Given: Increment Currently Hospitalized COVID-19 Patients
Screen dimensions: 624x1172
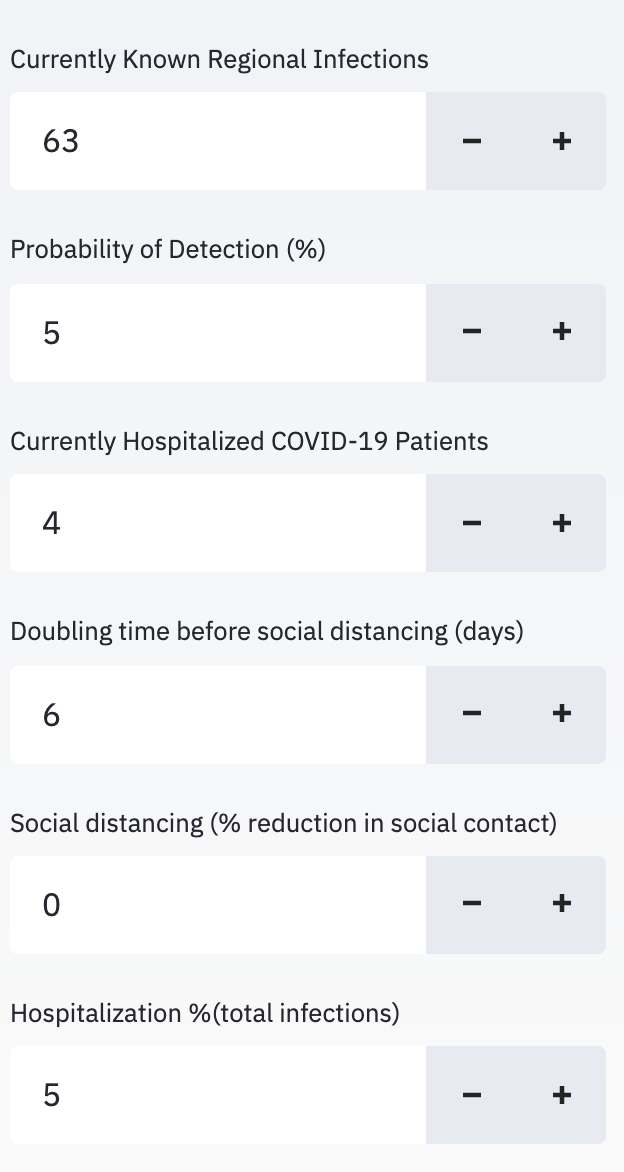Looking at the screenshot, I should click(561, 523).
